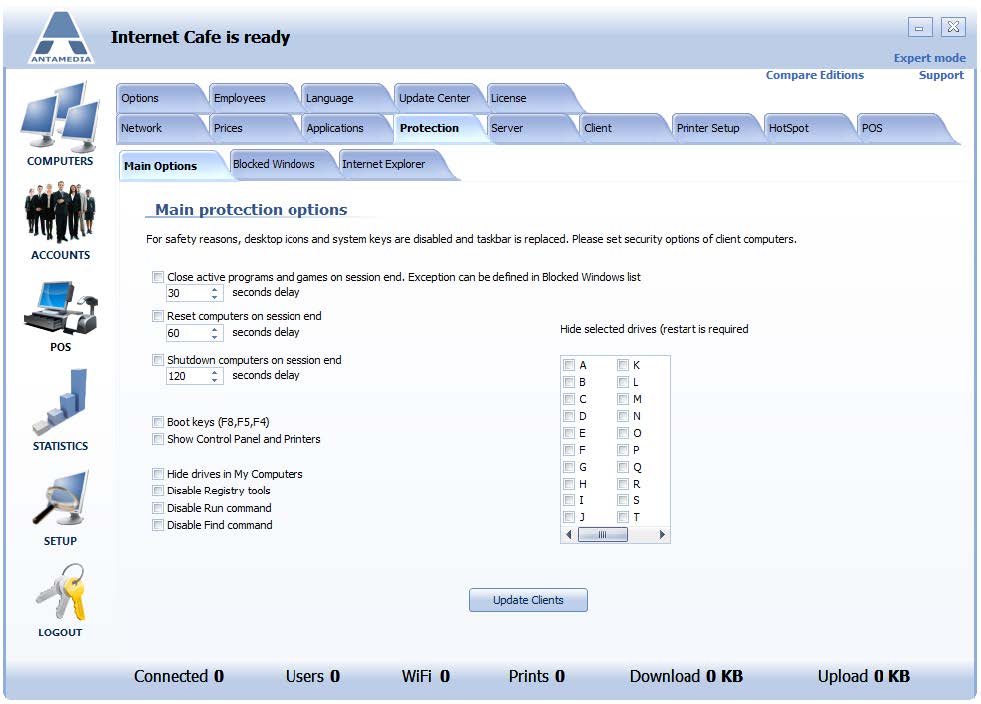The image size is (981, 704).
Task: Increase the 30 seconds delay value
Action: (215, 289)
